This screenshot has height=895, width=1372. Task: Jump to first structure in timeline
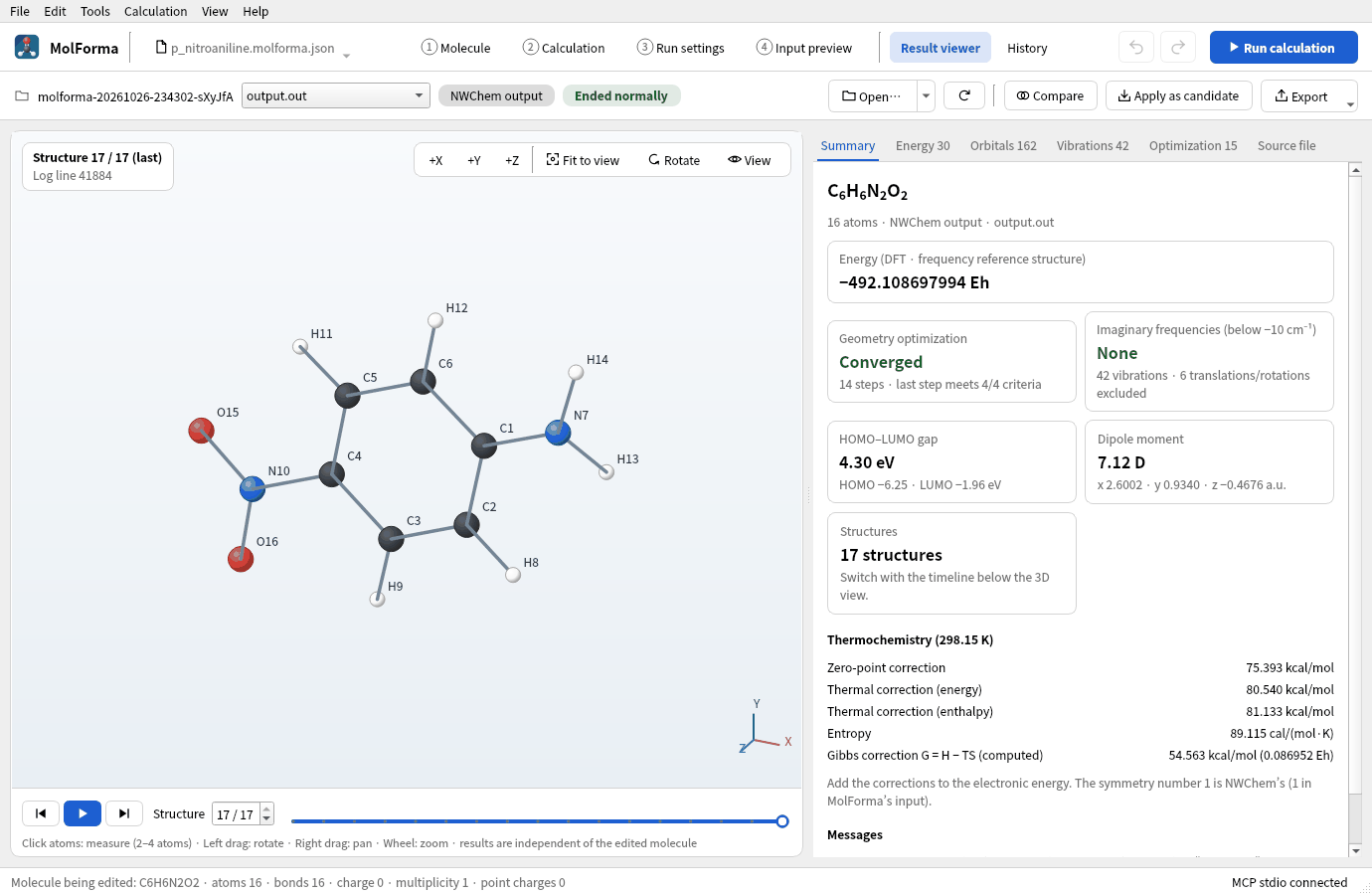tap(41, 813)
